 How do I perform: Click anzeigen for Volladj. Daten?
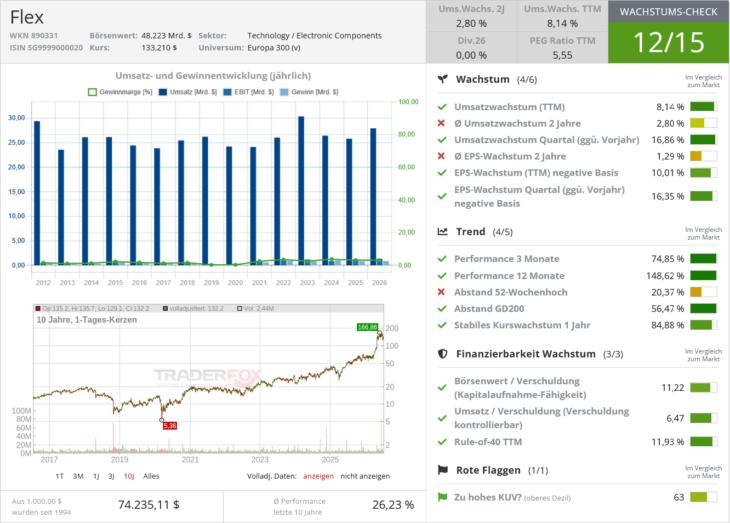click(x=318, y=476)
